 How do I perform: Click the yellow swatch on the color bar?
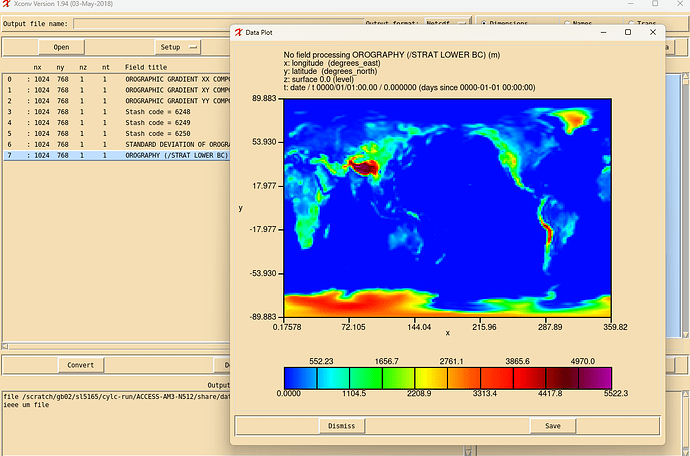tap(432, 377)
